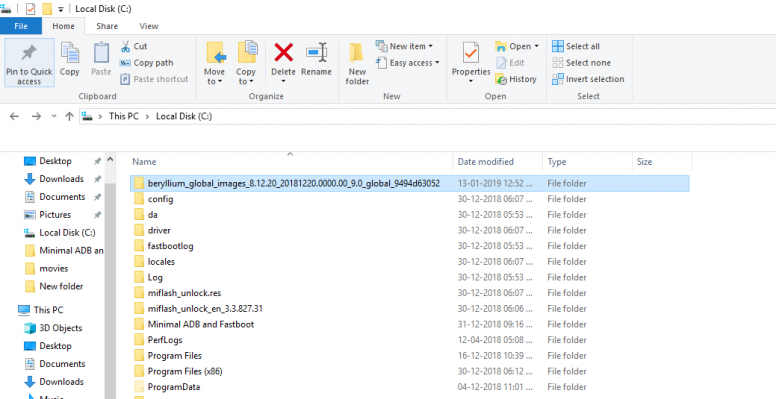The height and width of the screenshot is (399, 776).
Task: Select This PC in navigation pane
Action: click(48, 310)
